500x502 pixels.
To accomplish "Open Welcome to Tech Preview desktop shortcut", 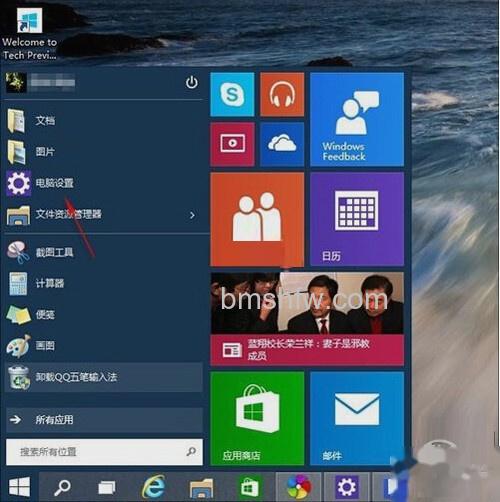I will tap(30, 33).
